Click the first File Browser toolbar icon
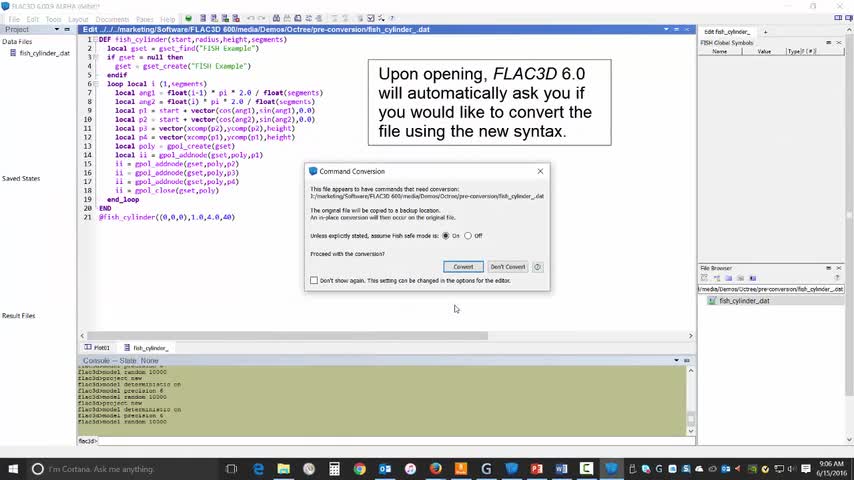Viewport: 854px width, 480px height. (704, 278)
